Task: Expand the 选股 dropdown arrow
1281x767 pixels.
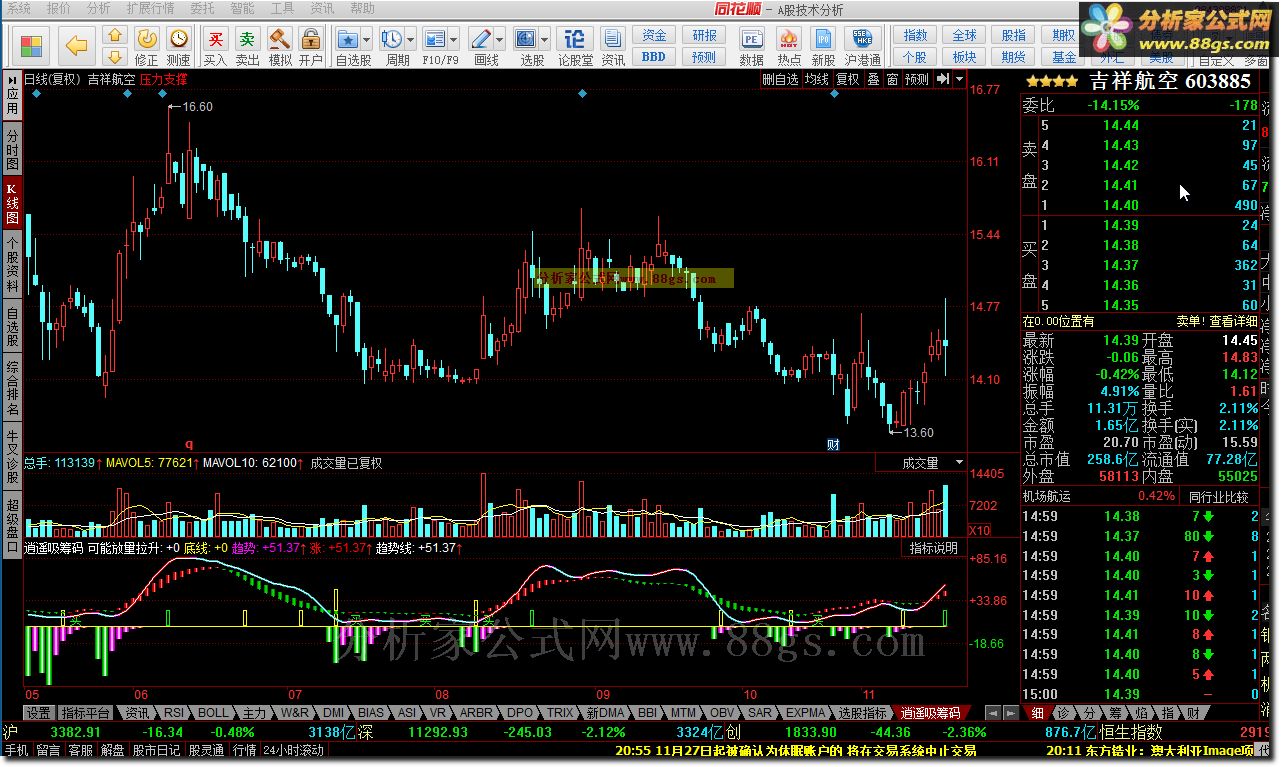Action: (x=545, y=40)
